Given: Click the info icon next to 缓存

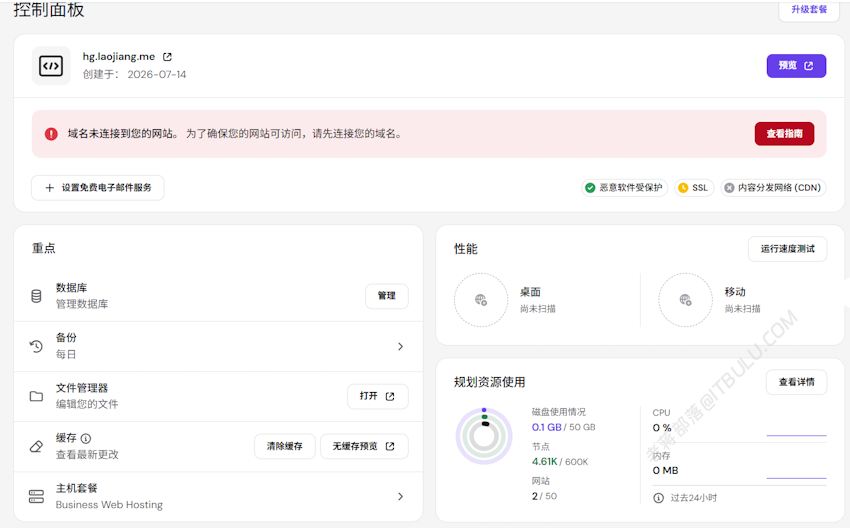Looking at the screenshot, I should [86, 438].
